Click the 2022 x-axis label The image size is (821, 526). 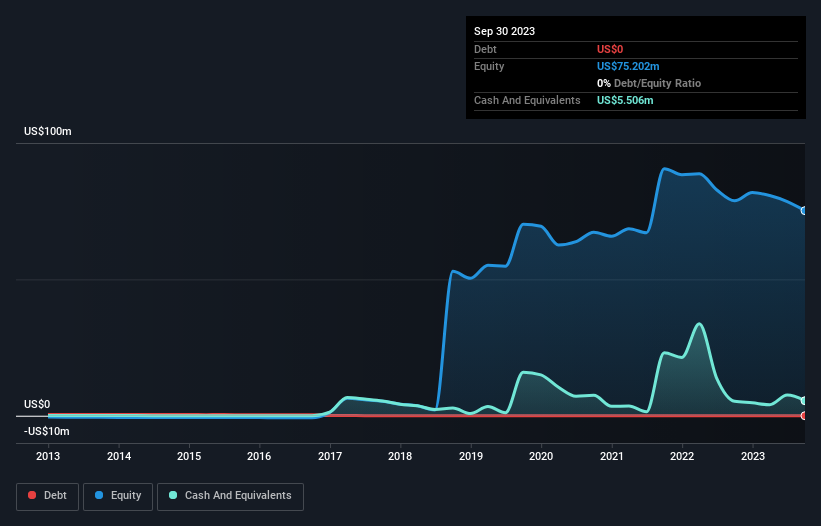coord(682,456)
